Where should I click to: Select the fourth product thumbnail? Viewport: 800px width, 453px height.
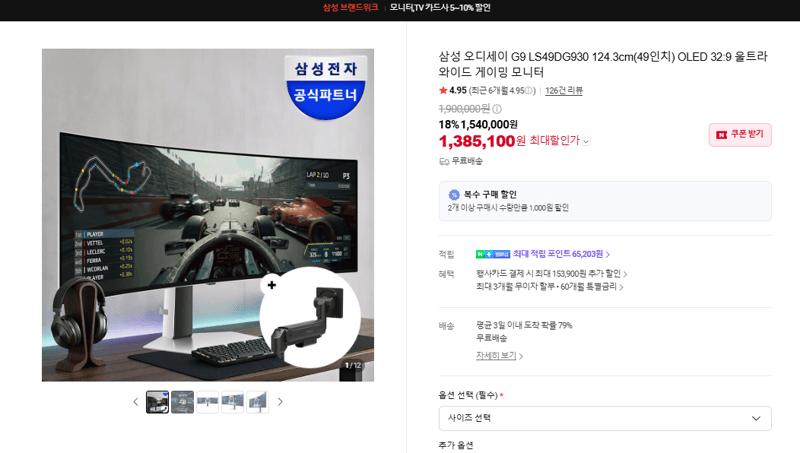pos(233,402)
